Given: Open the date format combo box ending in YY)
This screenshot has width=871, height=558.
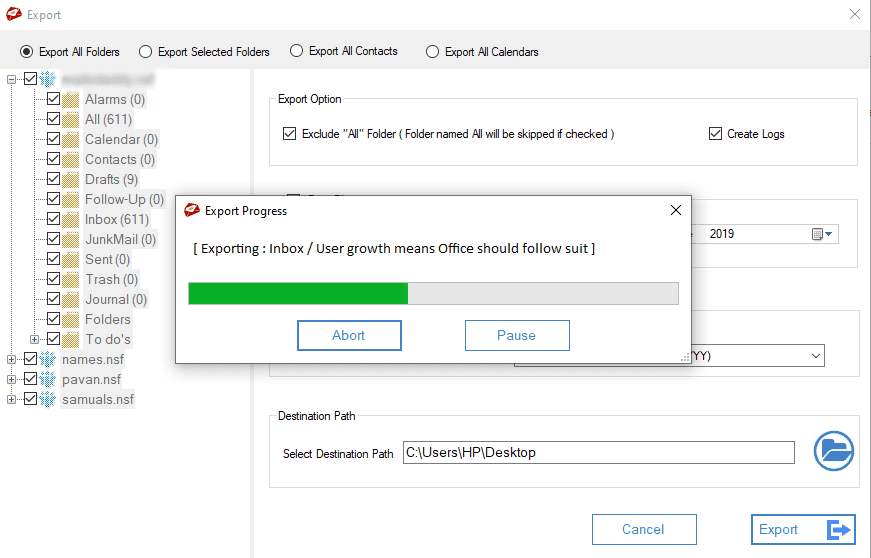Looking at the screenshot, I should 669,356.
